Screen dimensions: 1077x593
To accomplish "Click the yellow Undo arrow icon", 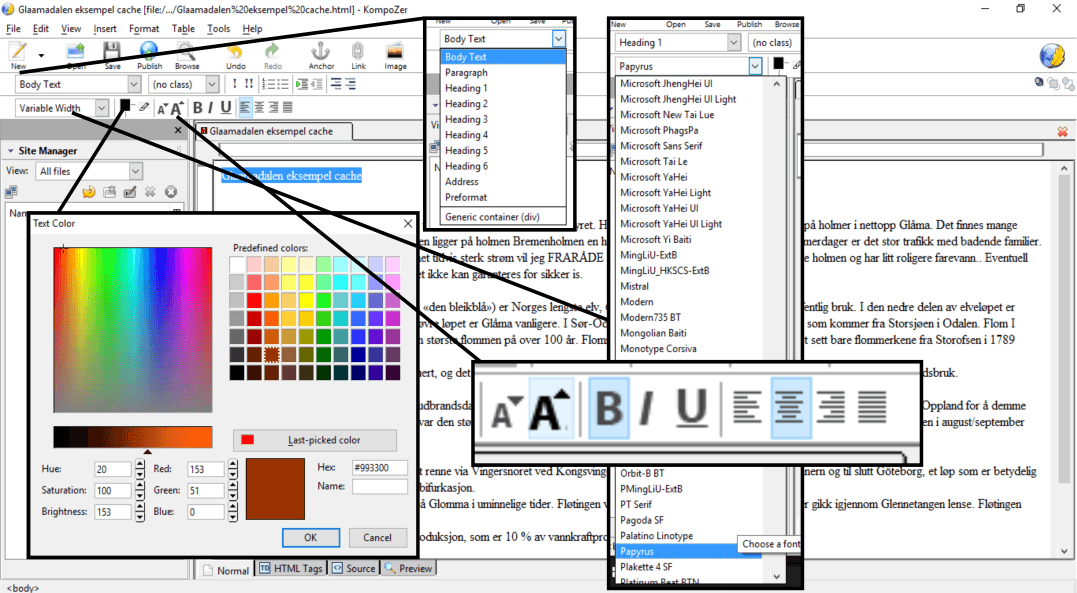I will (x=235, y=52).
